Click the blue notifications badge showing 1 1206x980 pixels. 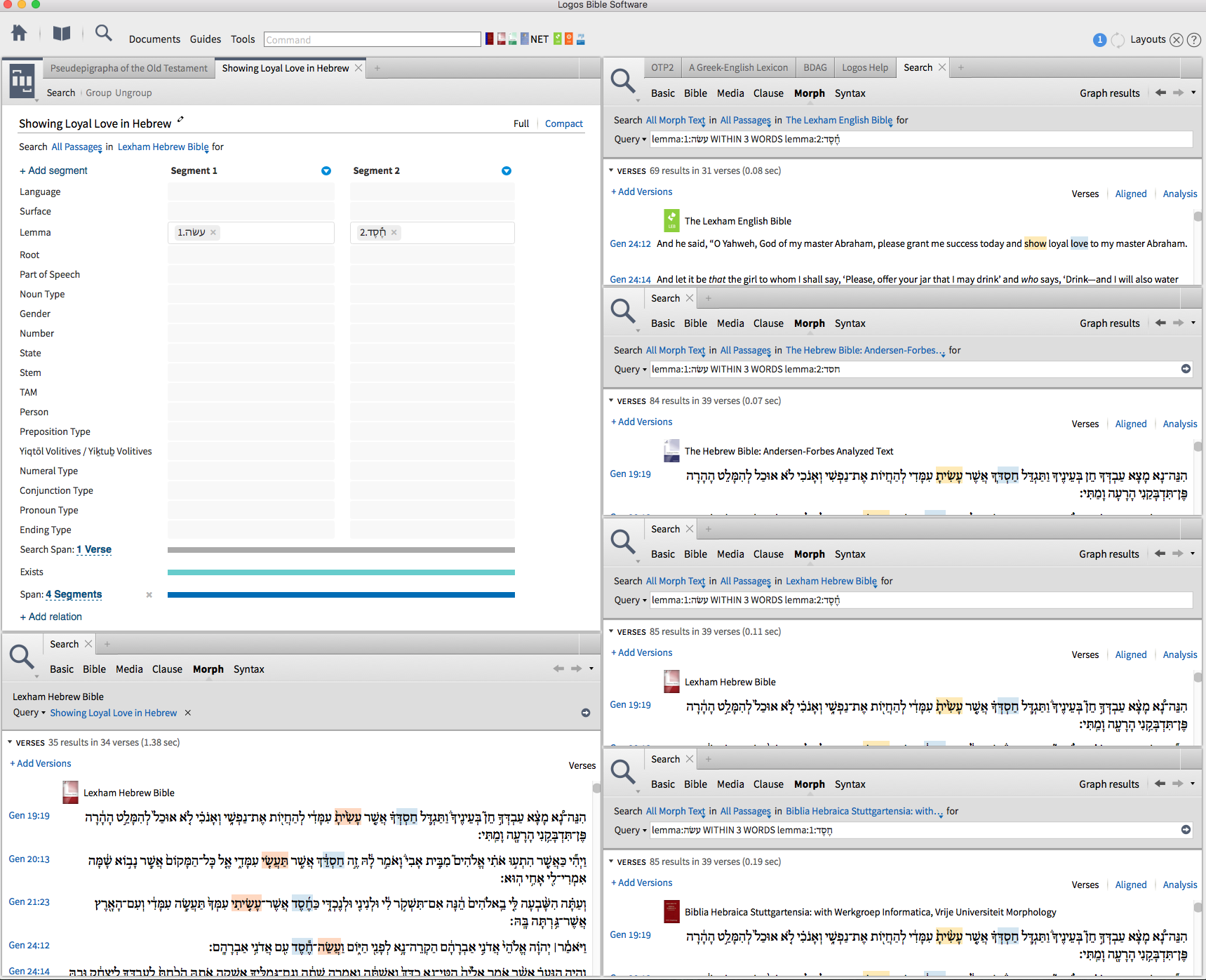click(1099, 40)
